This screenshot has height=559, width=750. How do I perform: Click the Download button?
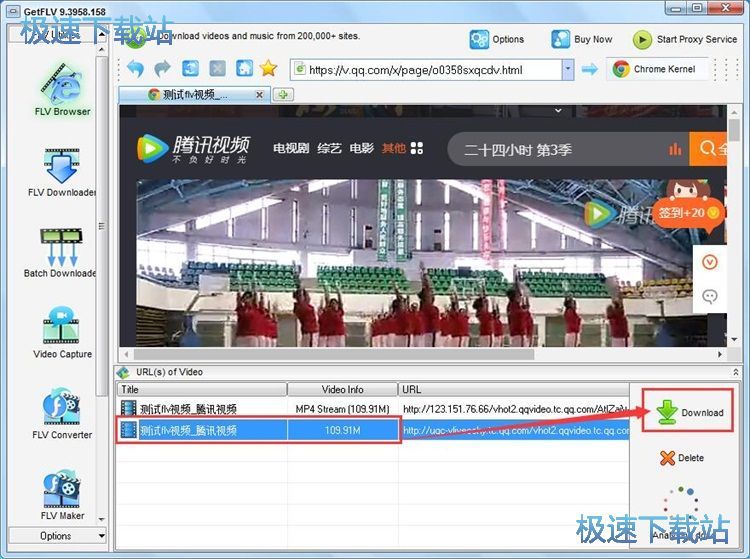point(689,412)
